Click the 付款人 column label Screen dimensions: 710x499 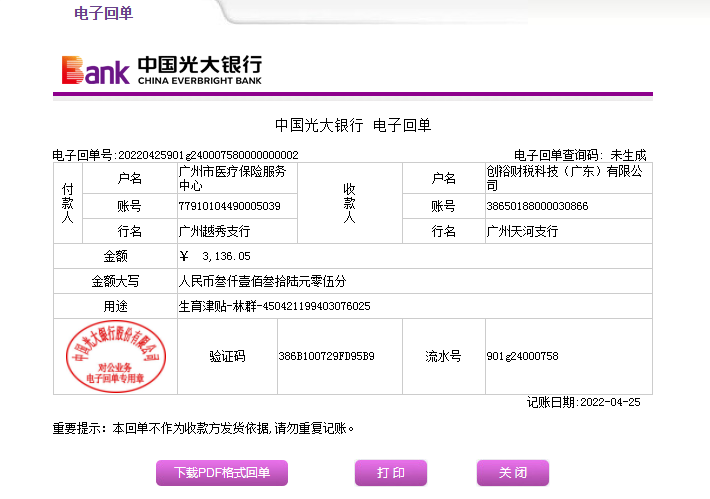click(67, 203)
